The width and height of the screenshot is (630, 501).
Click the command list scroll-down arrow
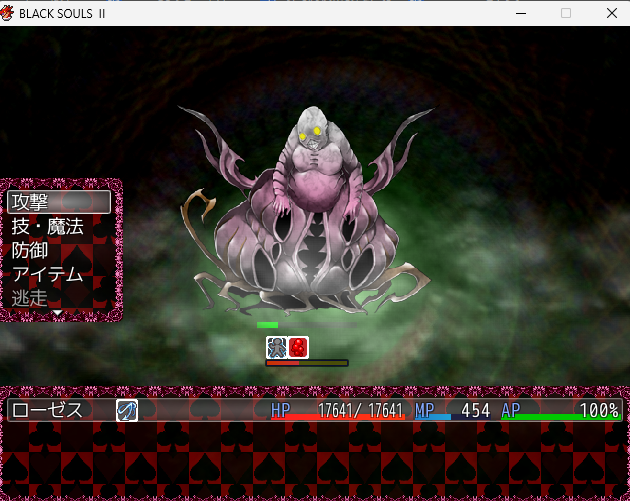tap(58, 313)
